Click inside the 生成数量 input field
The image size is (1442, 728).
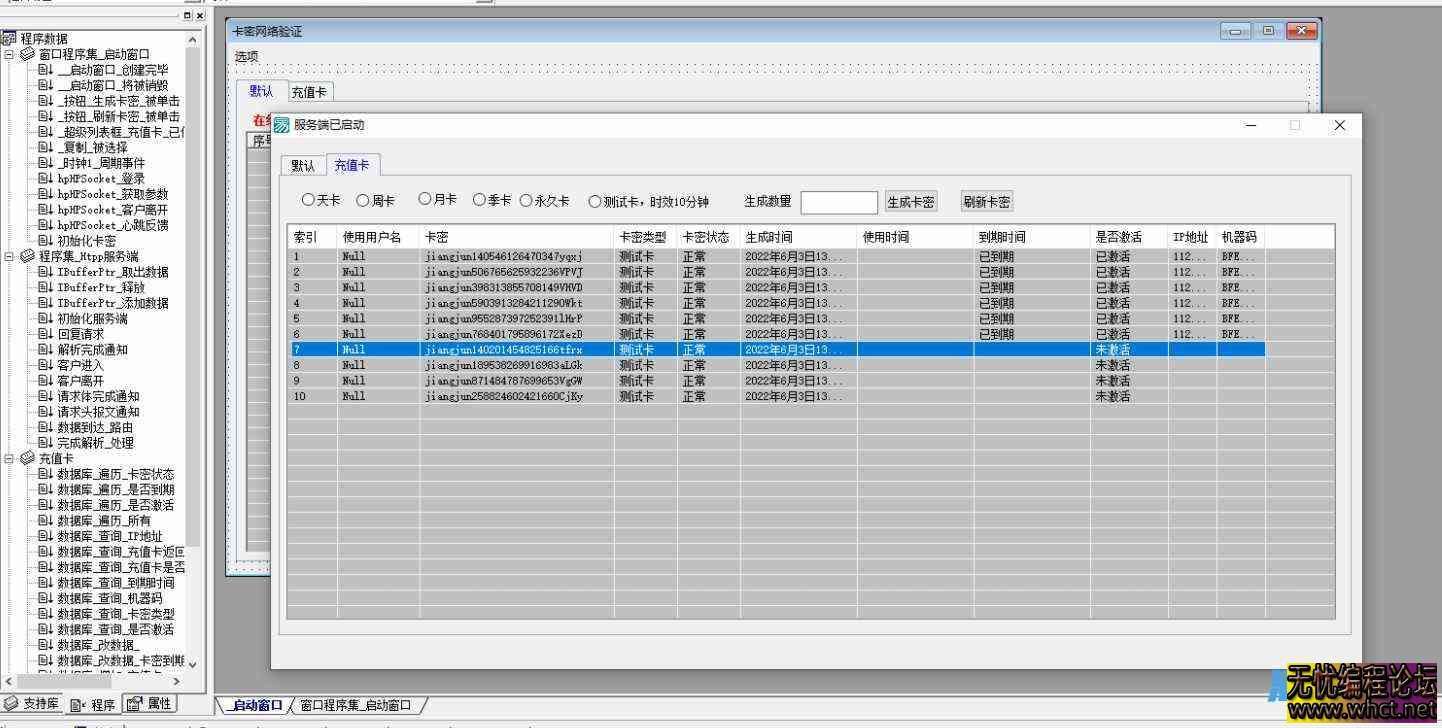click(x=838, y=202)
